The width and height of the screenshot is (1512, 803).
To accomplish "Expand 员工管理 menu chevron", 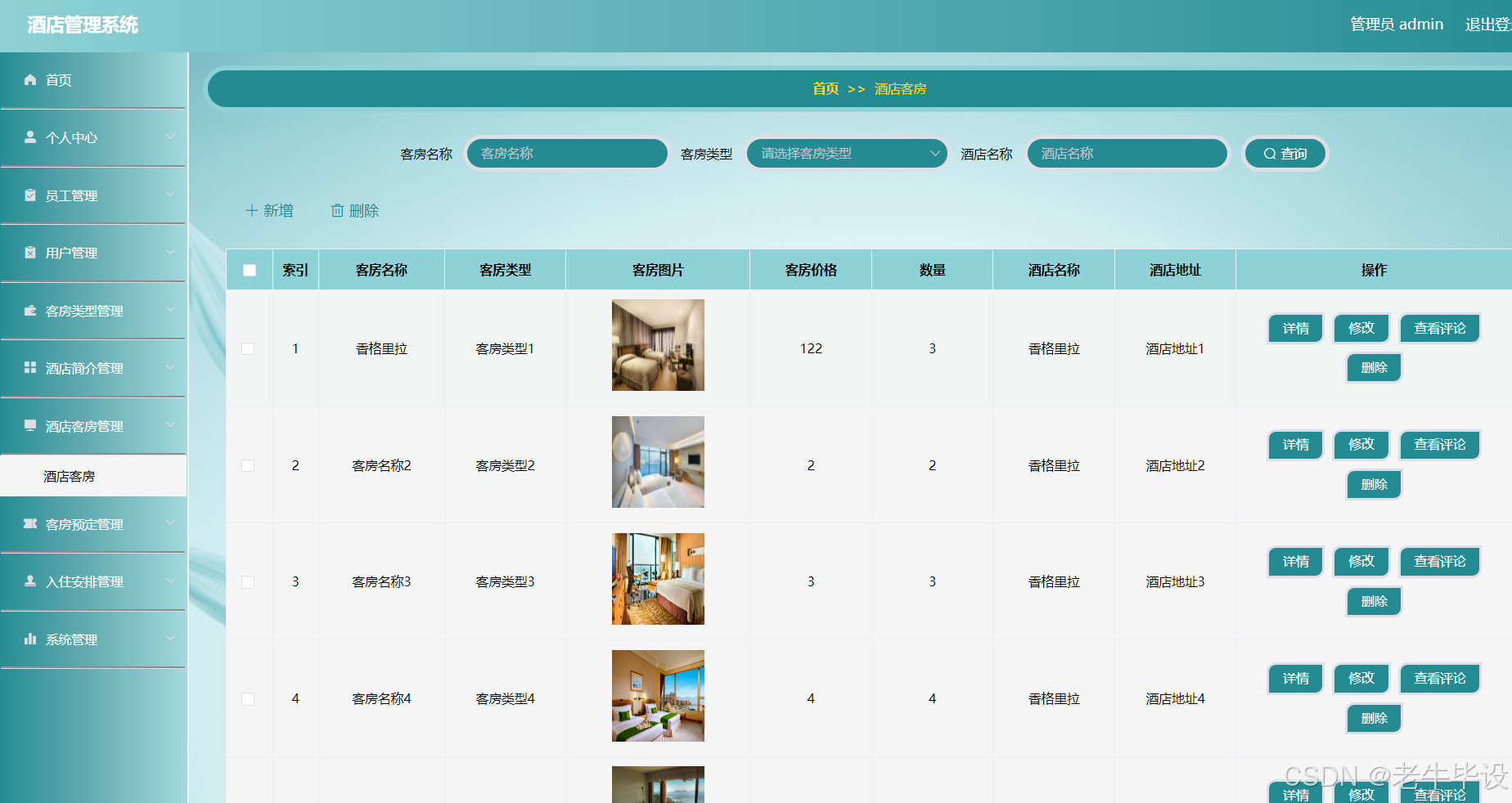I will pos(170,195).
